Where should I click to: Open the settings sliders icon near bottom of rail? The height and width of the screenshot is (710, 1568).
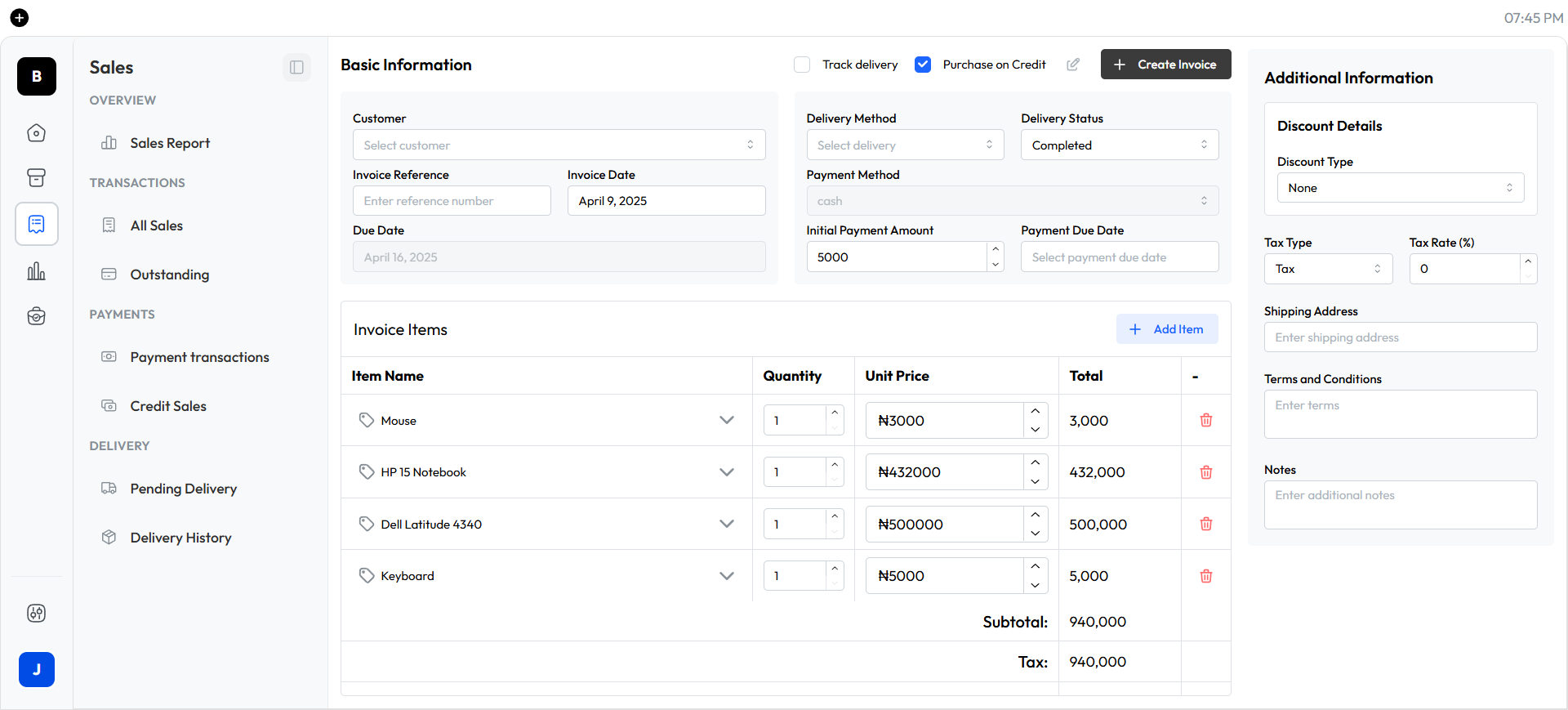(x=36, y=613)
